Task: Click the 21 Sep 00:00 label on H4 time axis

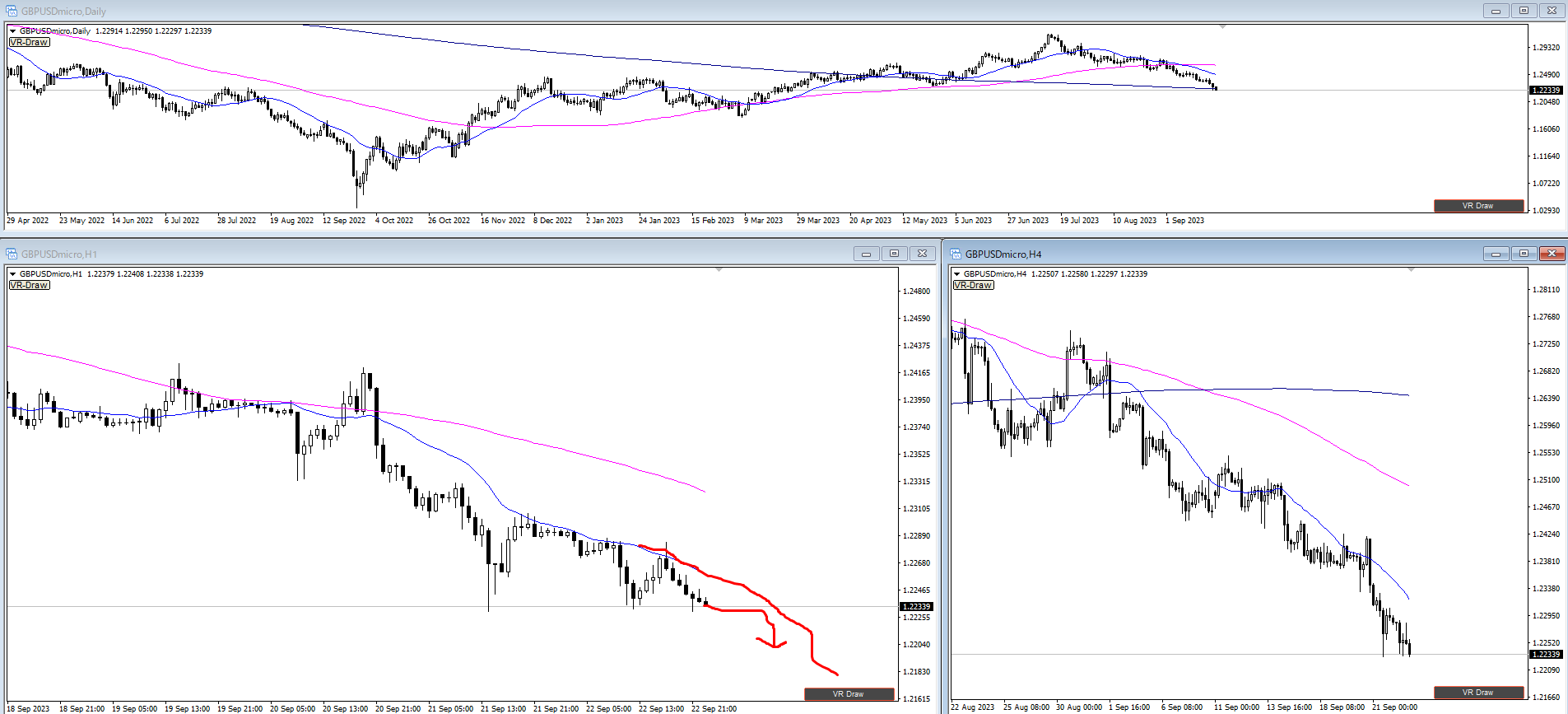Action: pyautogui.click(x=1394, y=707)
